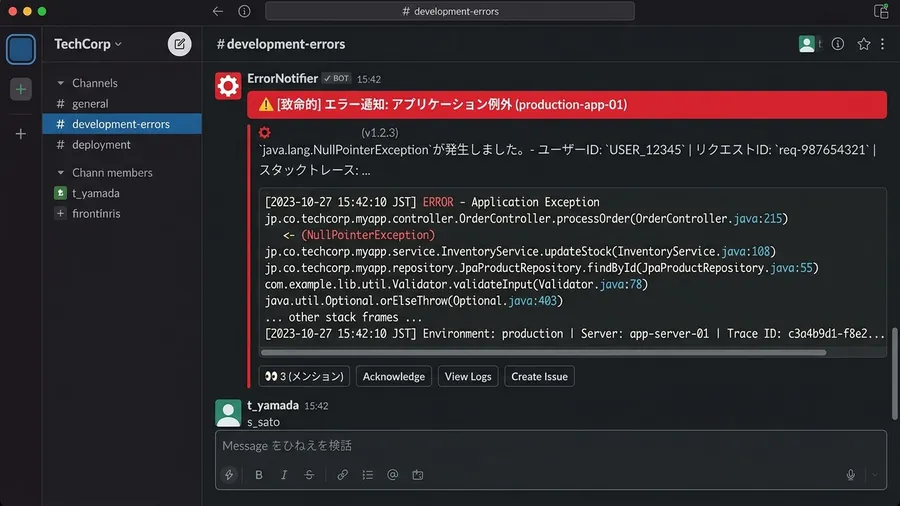Viewport: 900px width, 506px height.
Task: Toggle bold formatting
Action: point(259,475)
